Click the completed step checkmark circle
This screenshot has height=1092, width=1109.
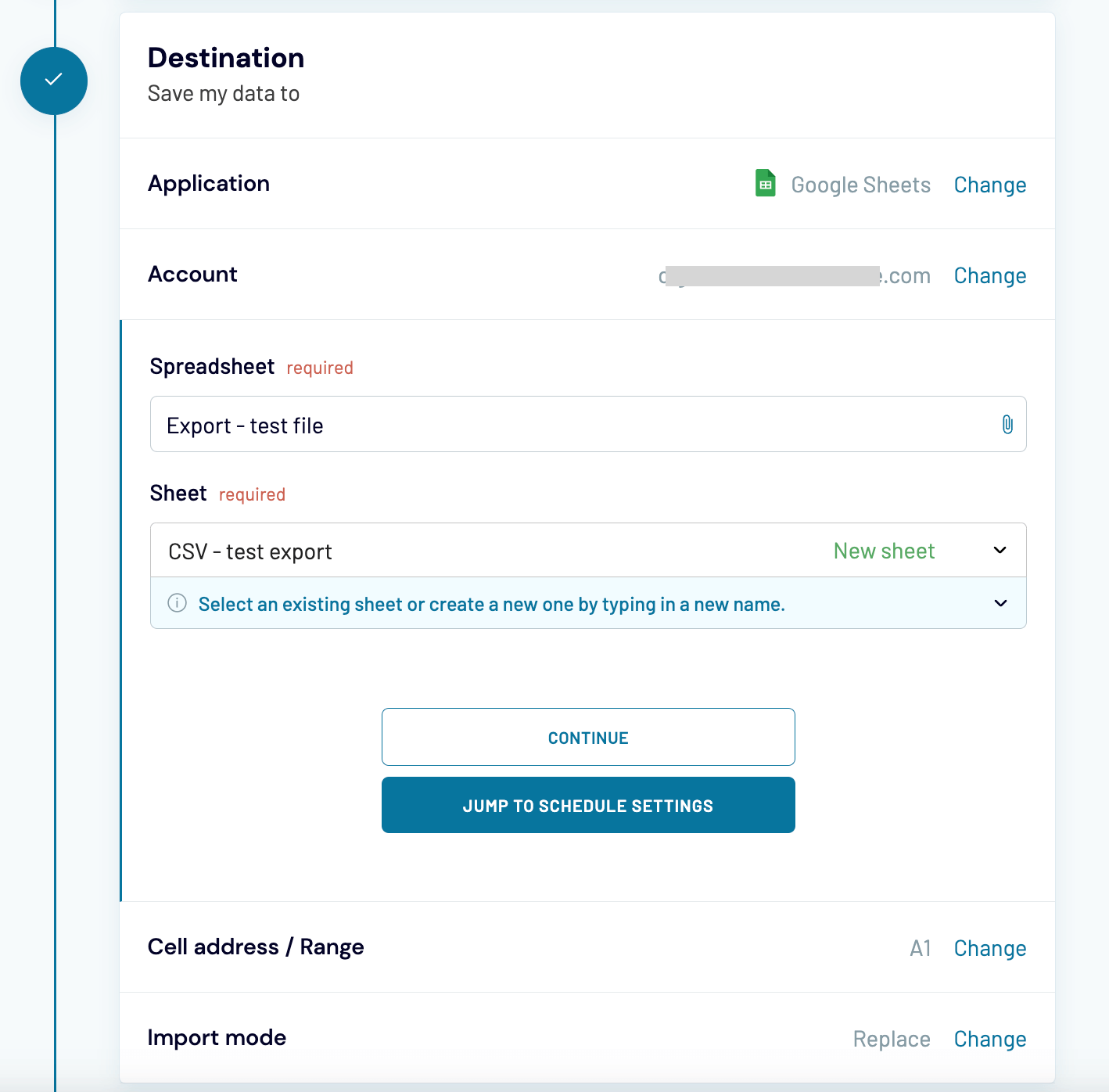(53, 80)
